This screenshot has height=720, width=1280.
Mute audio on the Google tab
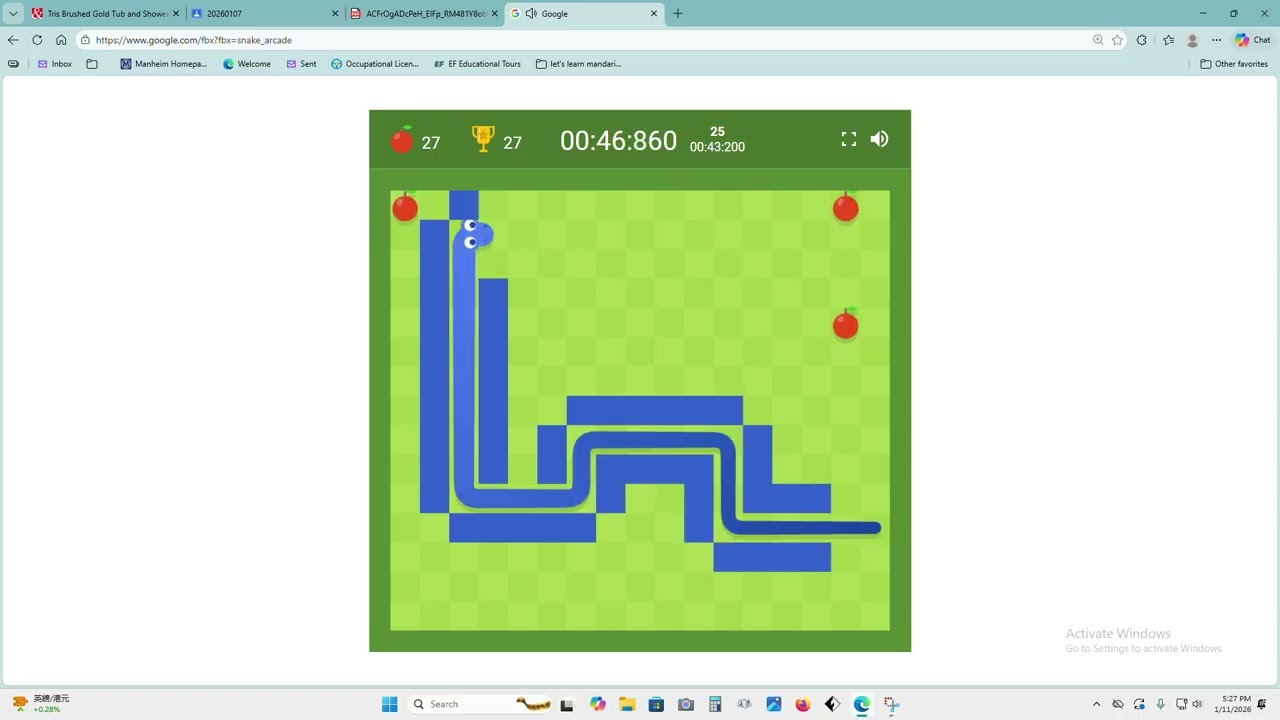click(531, 14)
